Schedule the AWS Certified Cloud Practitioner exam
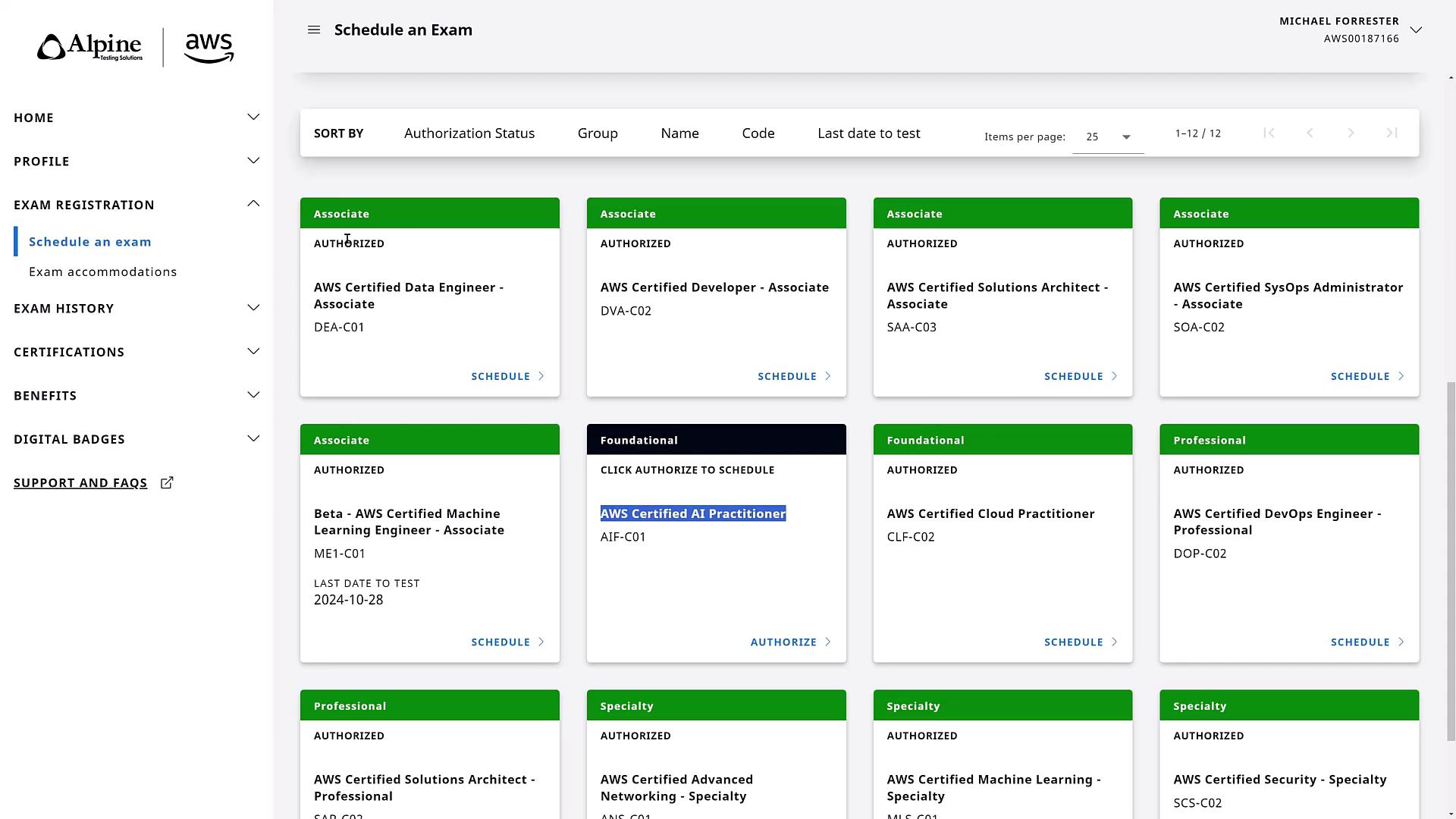 (1080, 642)
